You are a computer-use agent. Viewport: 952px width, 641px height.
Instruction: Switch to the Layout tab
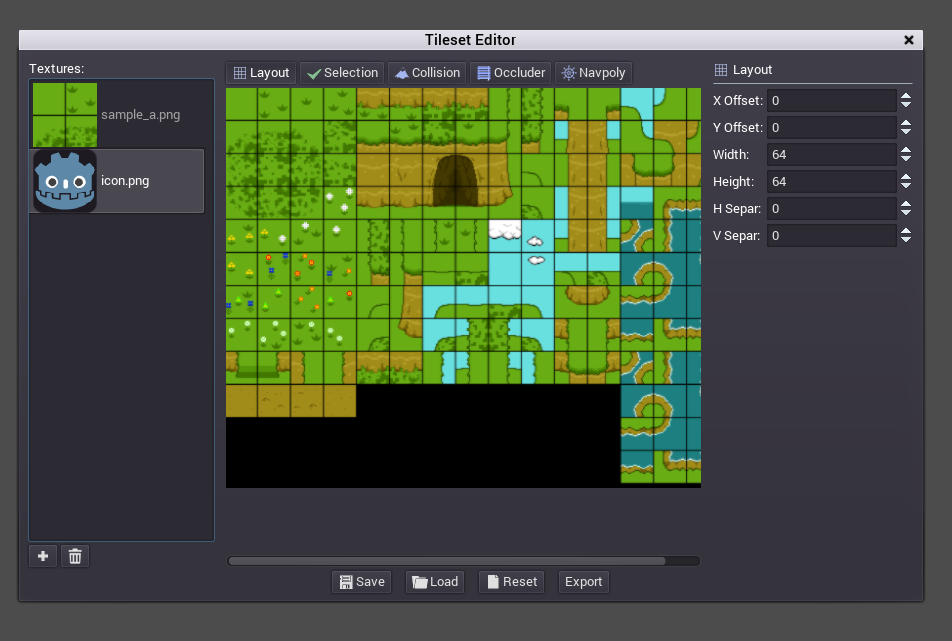(x=261, y=73)
